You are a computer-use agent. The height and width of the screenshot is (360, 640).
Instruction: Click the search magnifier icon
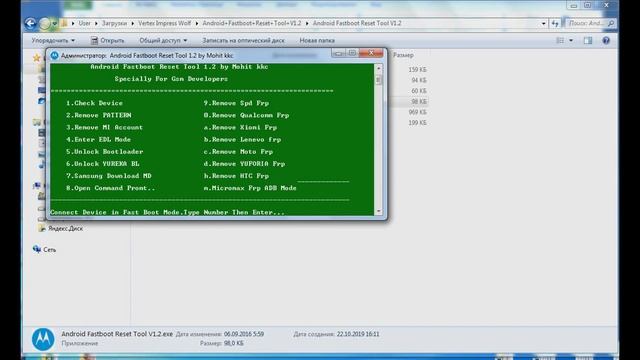click(611, 23)
